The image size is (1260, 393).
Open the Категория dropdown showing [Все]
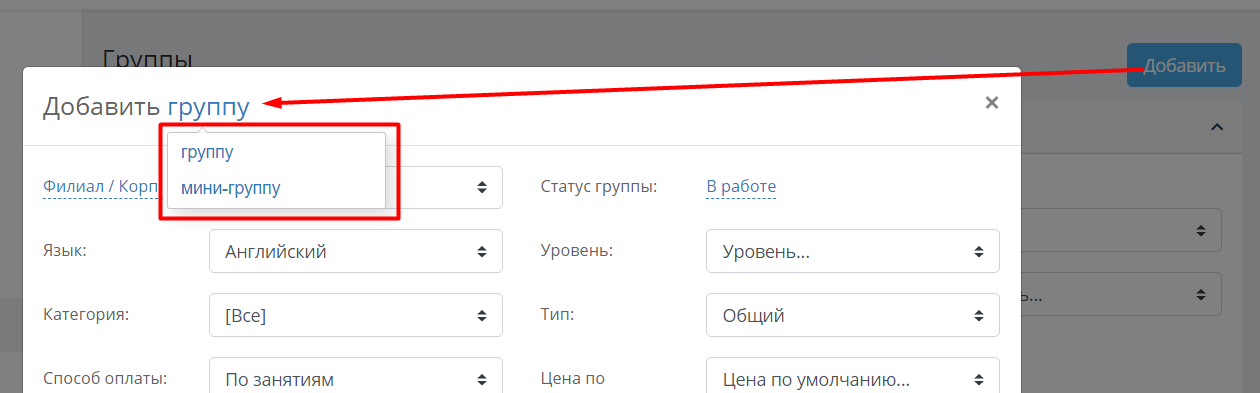[356, 316]
